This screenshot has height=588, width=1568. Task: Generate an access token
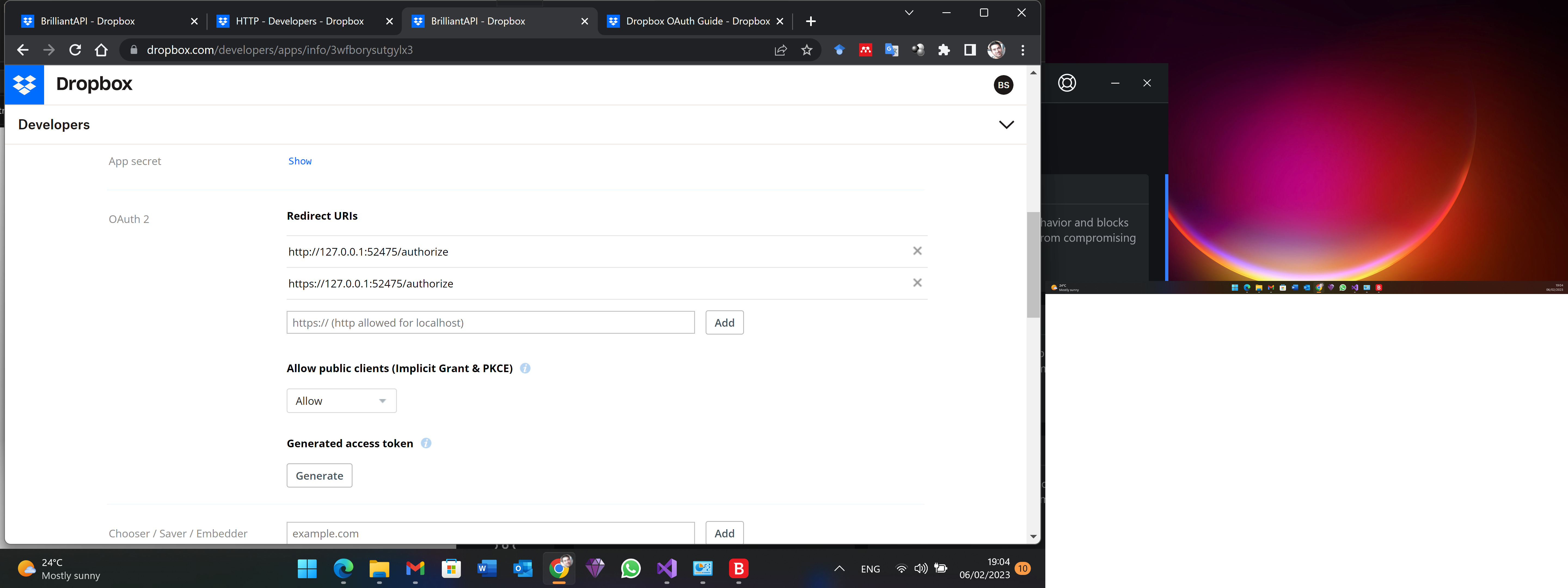[x=319, y=475]
